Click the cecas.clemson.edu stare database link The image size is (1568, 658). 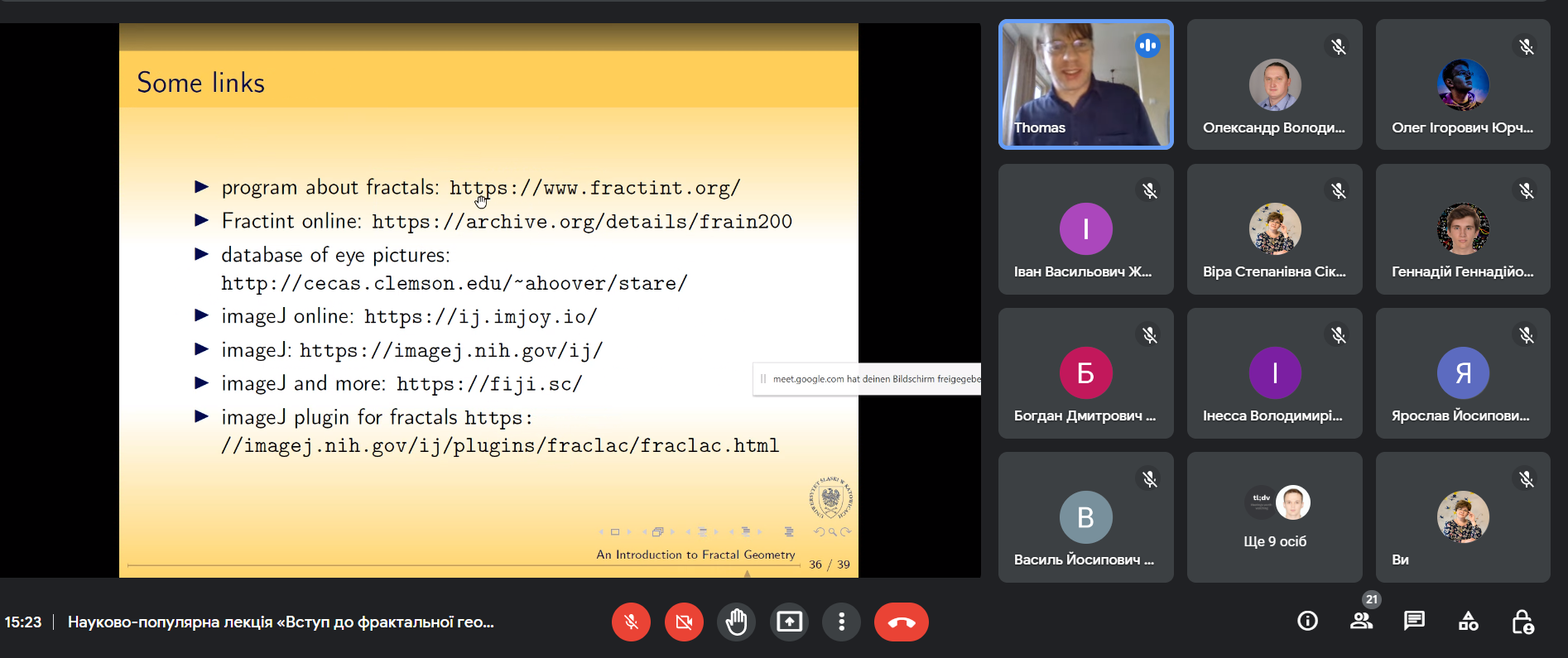(455, 283)
